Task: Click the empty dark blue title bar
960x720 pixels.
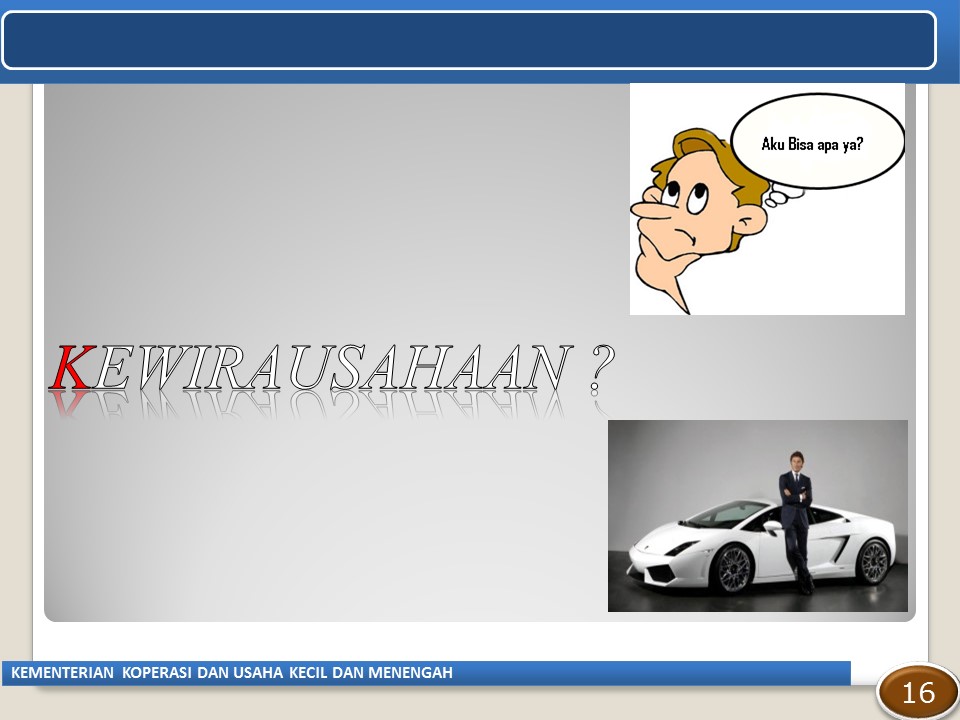Action: (469, 40)
